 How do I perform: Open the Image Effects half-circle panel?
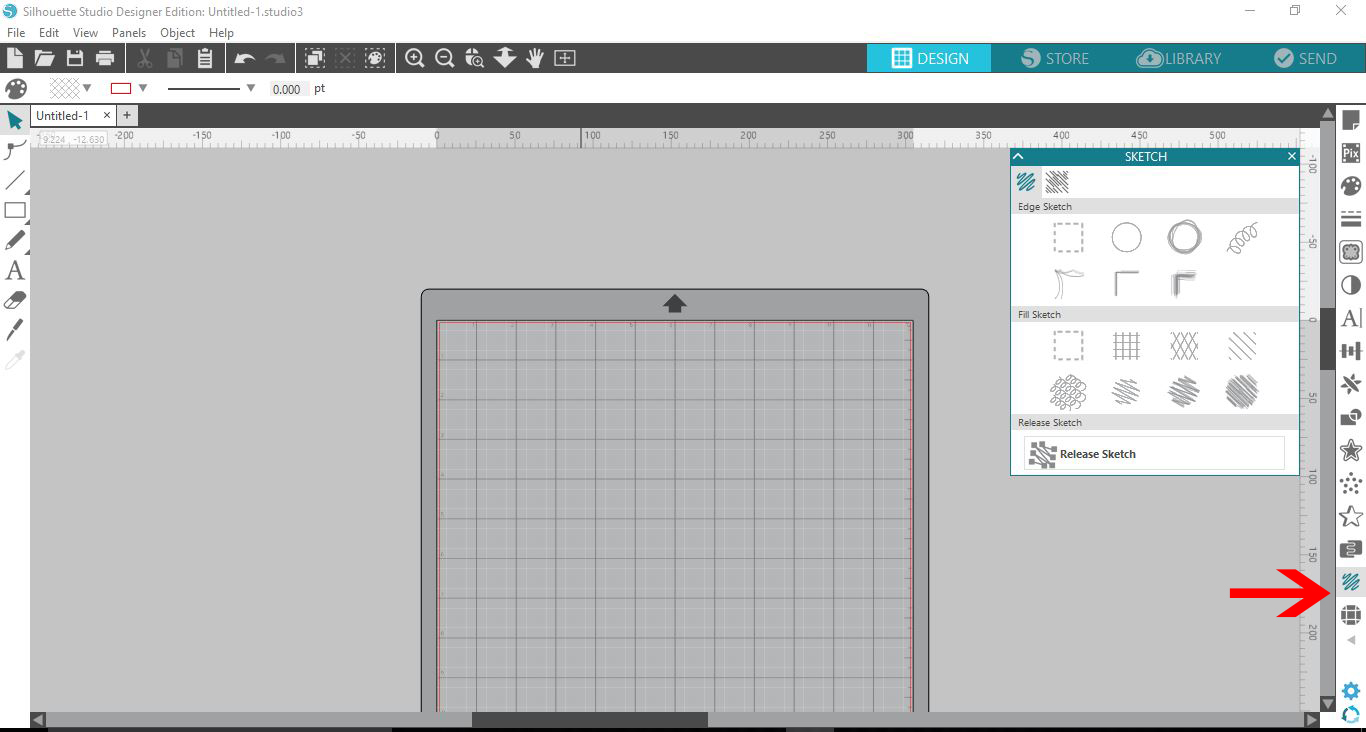[x=1351, y=285]
